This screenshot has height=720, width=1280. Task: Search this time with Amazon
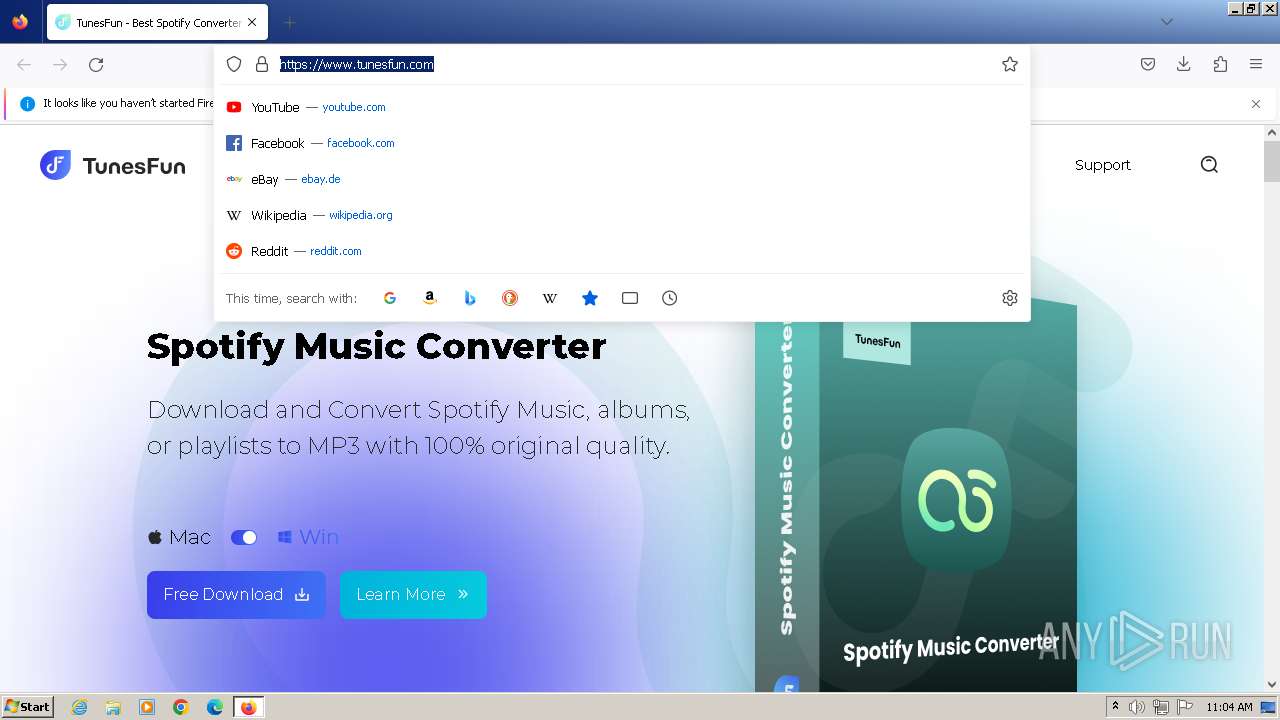tap(430, 298)
